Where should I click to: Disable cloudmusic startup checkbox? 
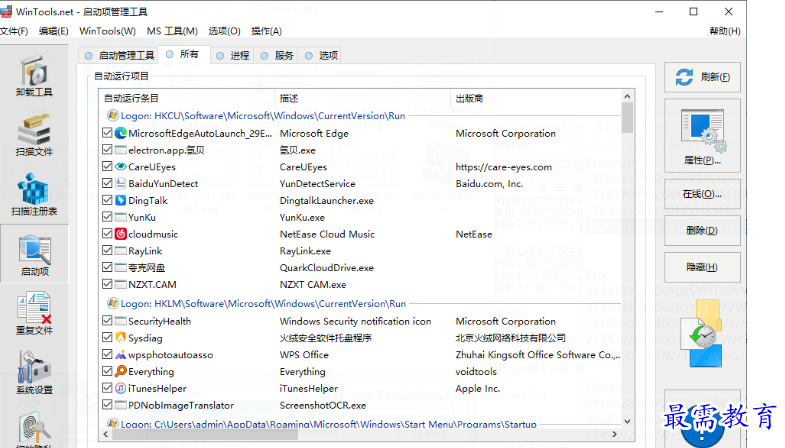pos(107,233)
